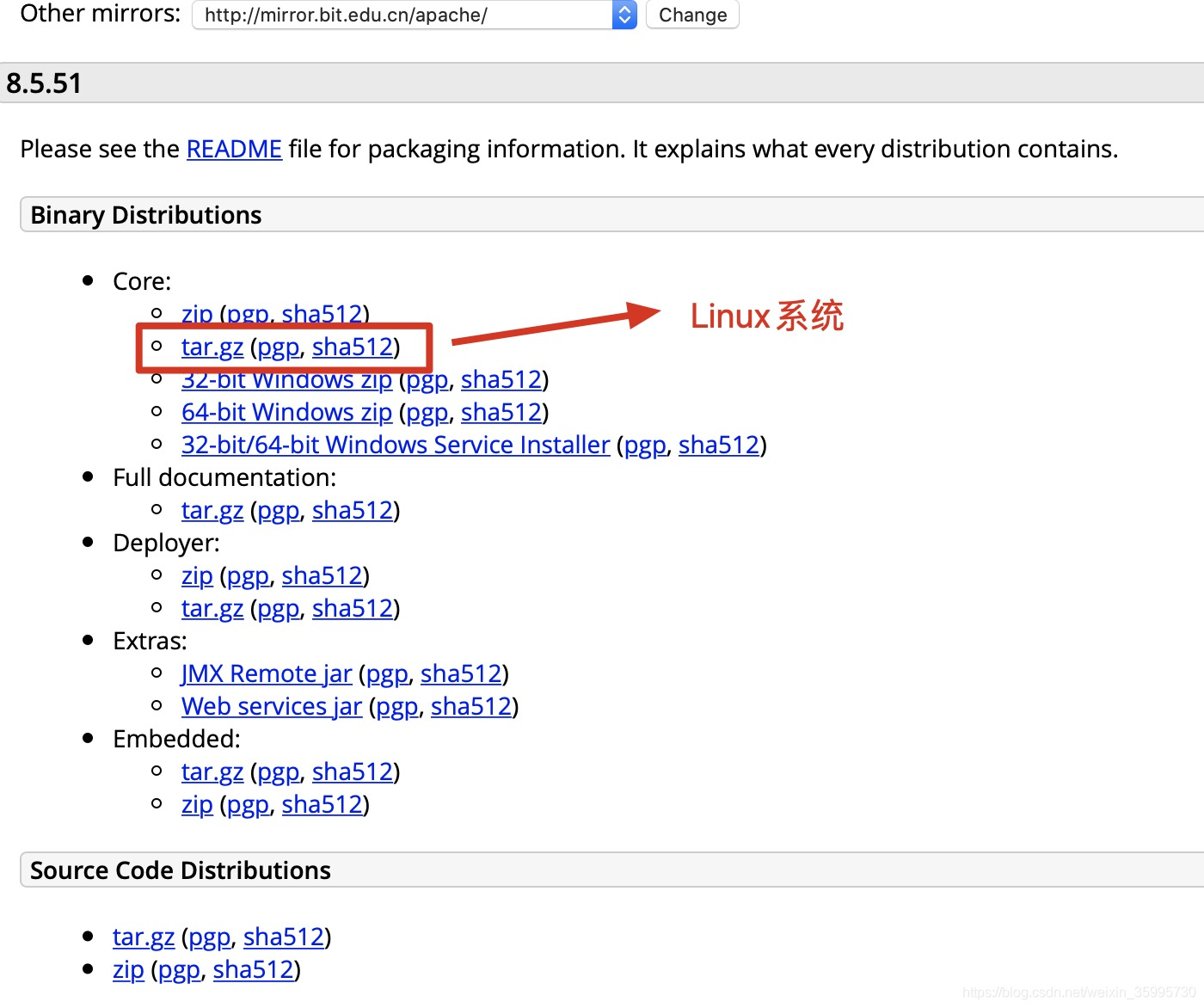Open pgp for 64-bit Windows zip
Viewport: 1204px width, 1008px height.
click(427, 413)
